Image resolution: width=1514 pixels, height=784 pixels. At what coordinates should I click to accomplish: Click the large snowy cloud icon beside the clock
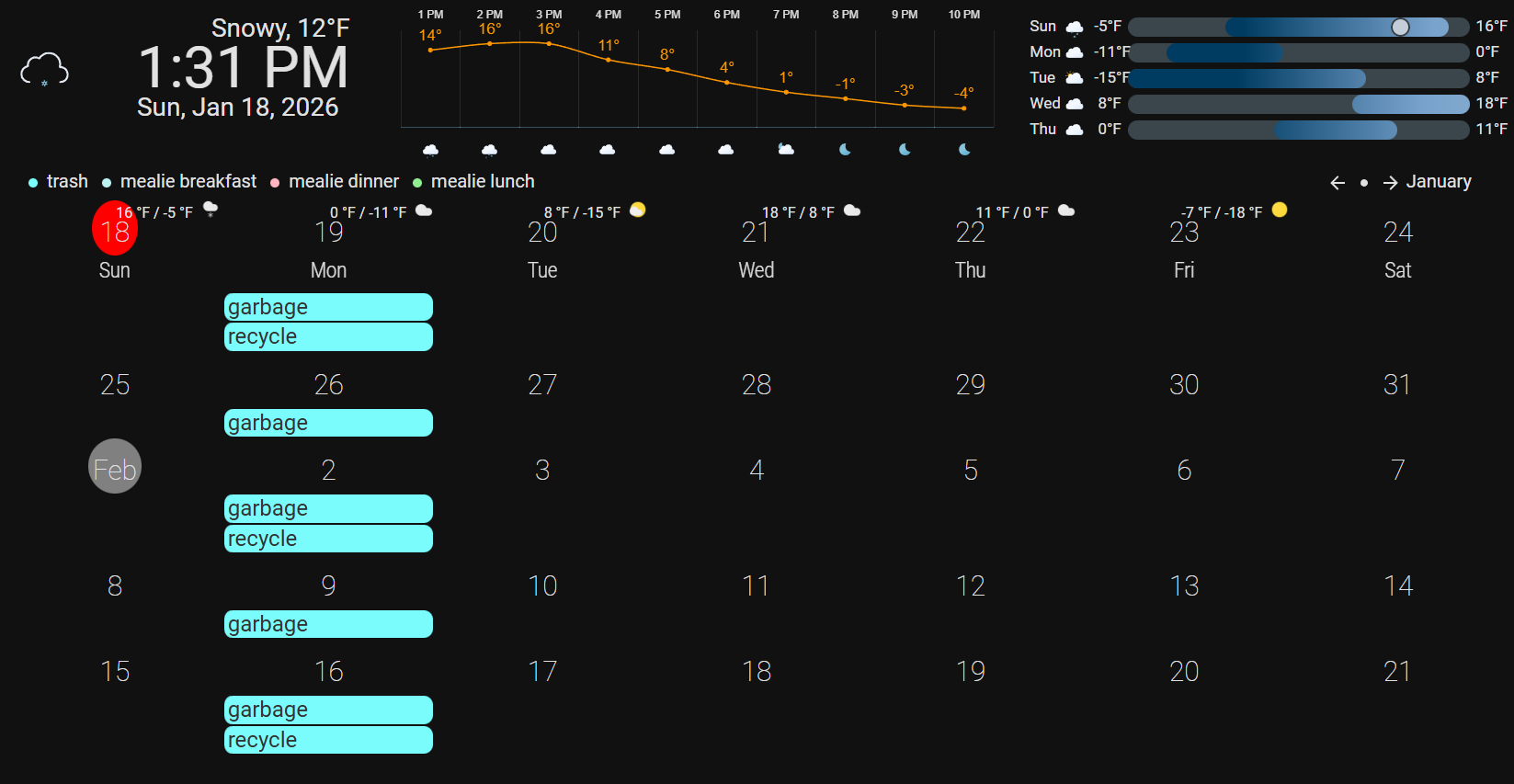(x=44, y=70)
